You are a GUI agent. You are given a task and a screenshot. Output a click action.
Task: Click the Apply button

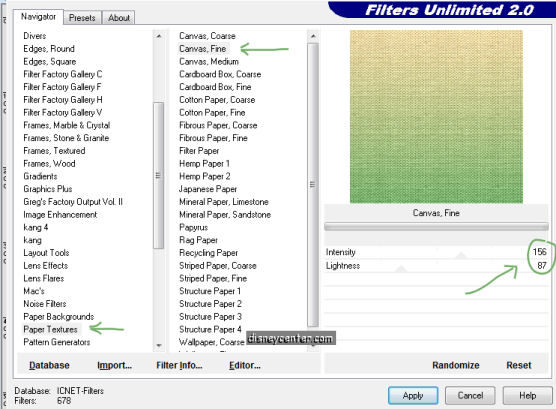[x=413, y=395]
